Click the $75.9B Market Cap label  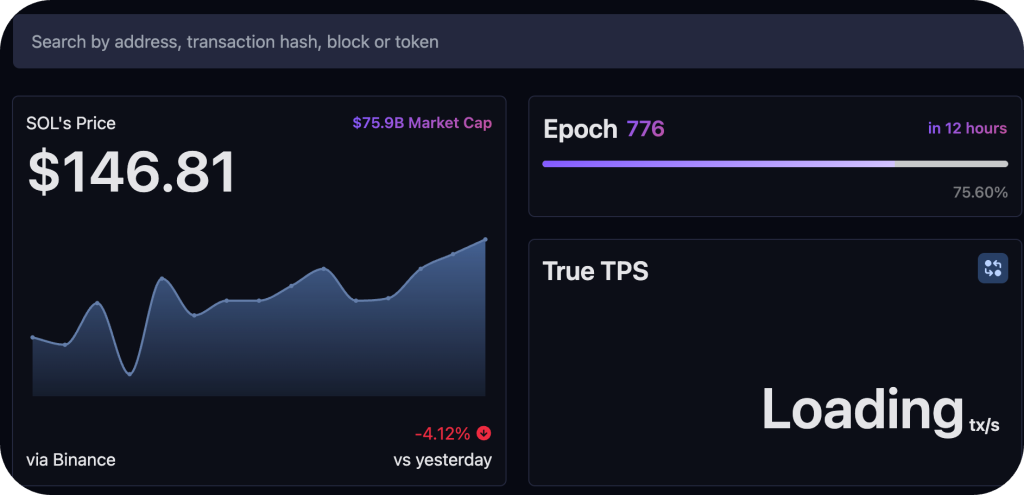click(x=422, y=123)
